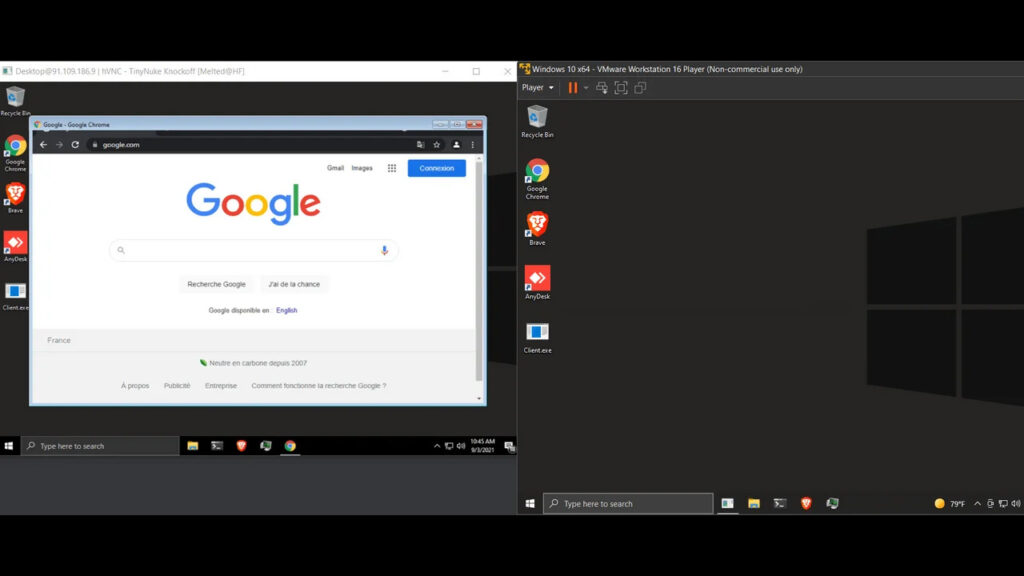Open the Publicité footer link

[x=177, y=386]
